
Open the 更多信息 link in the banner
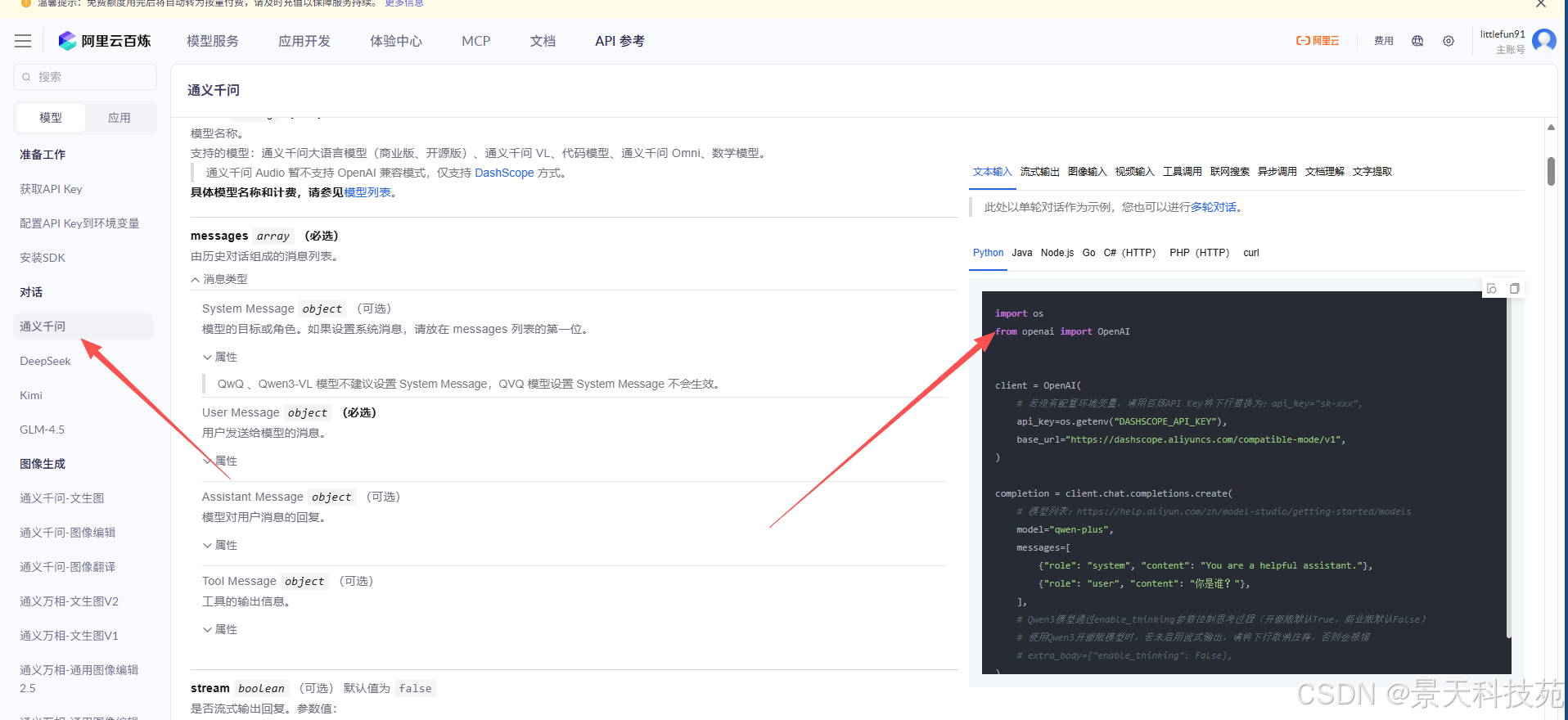pos(404,3)
